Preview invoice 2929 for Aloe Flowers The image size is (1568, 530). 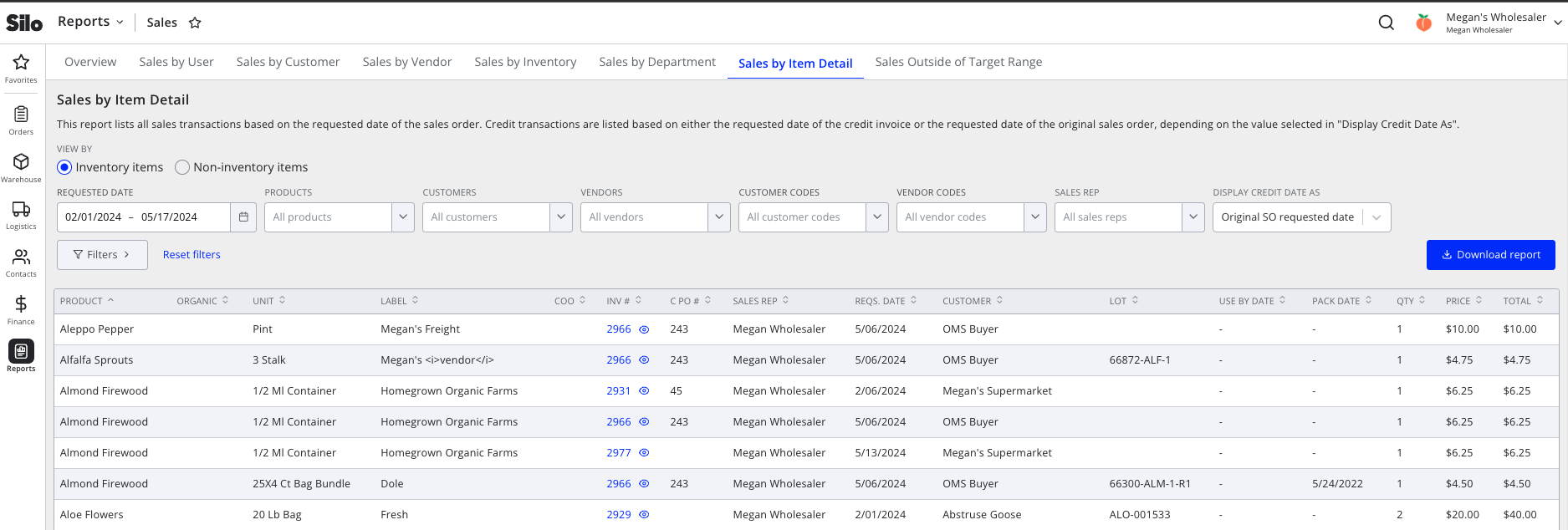click(644, 515)
